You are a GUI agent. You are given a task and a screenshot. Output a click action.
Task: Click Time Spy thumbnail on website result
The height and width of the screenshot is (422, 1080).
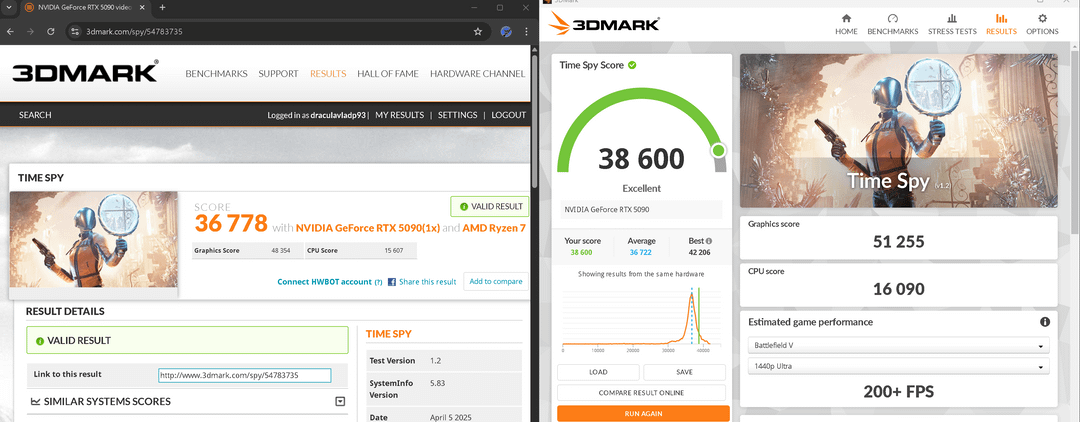(94, 240)
